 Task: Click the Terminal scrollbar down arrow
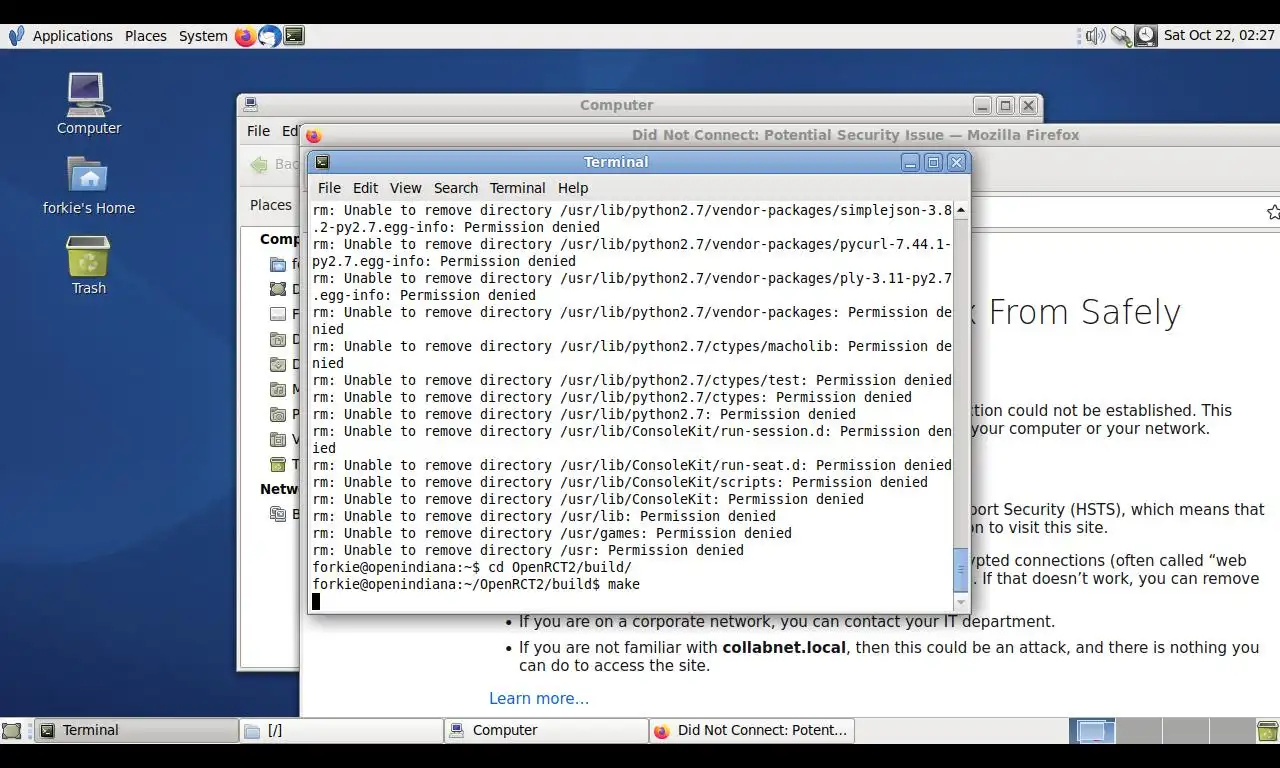pyautogui.click(x=961, y=602)
